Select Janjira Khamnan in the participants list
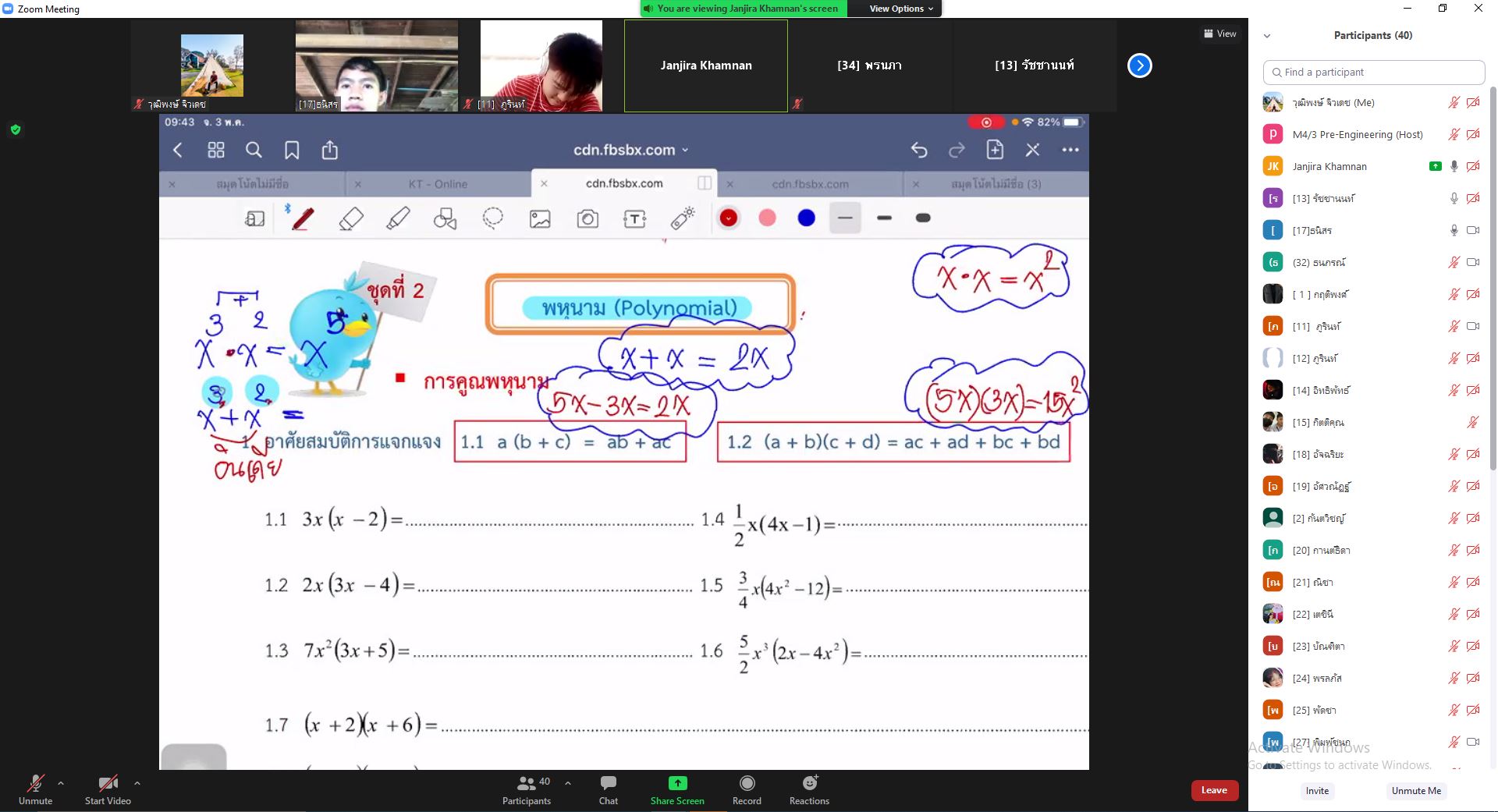Image resolution: width=1498 pixels, height=812 pixels. tap(1329, 166)
